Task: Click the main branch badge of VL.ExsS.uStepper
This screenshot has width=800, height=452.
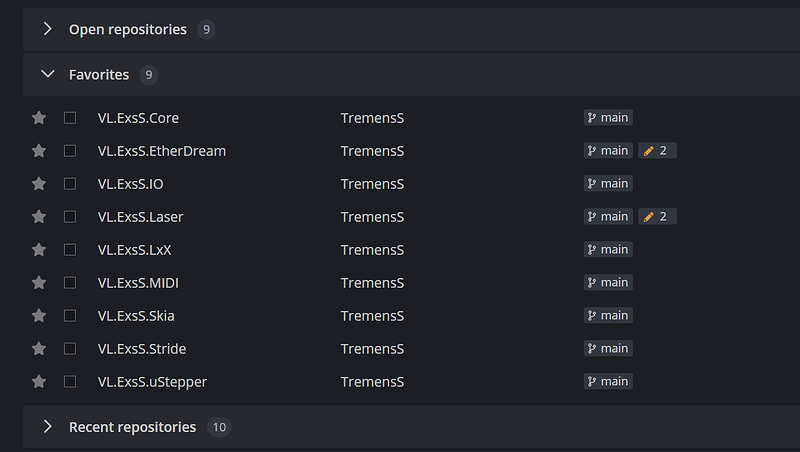Action: (x=608, y=381)
